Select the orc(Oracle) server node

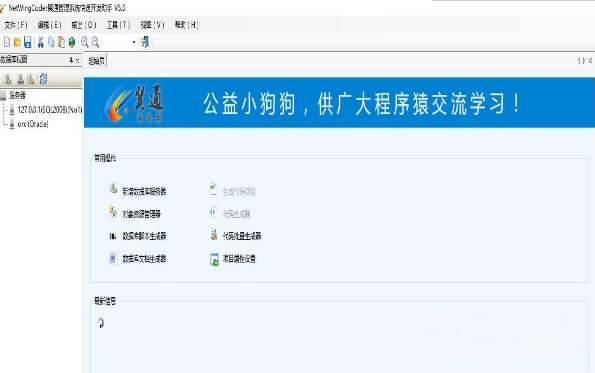pyautogui.click(x=33, y=124)
